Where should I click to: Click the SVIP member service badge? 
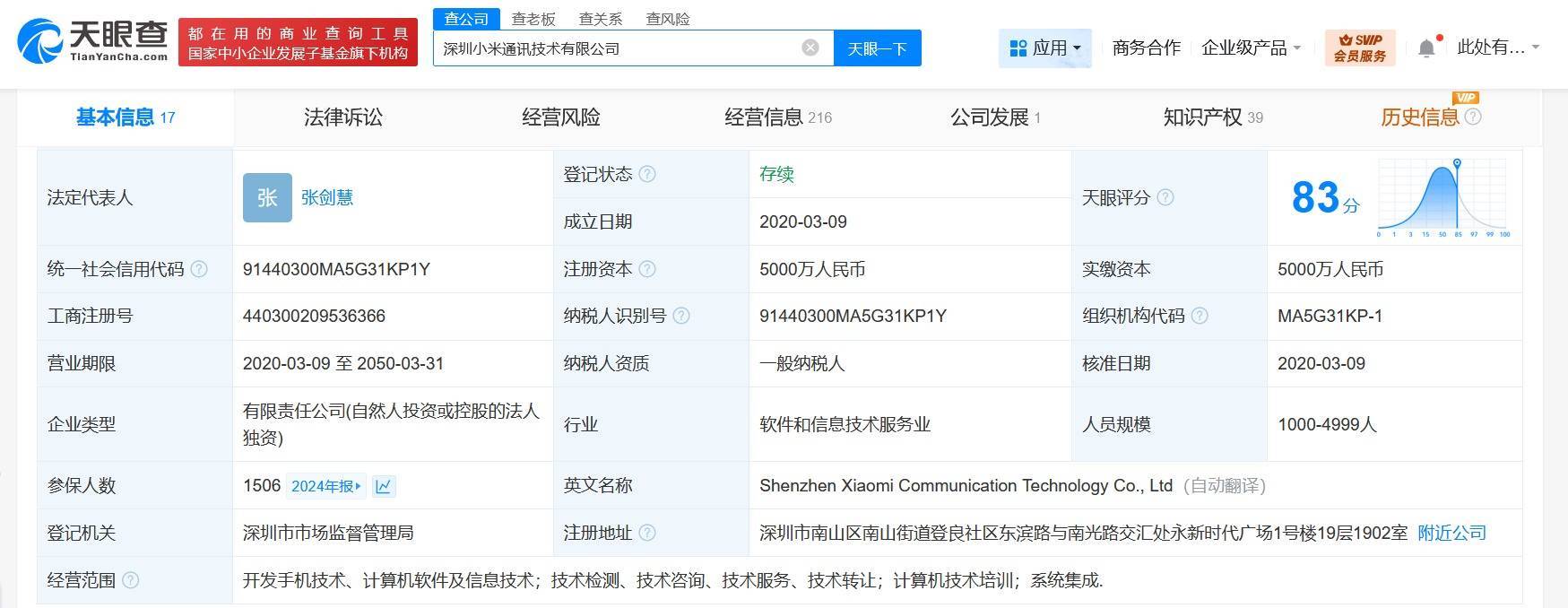point(1360,48)
